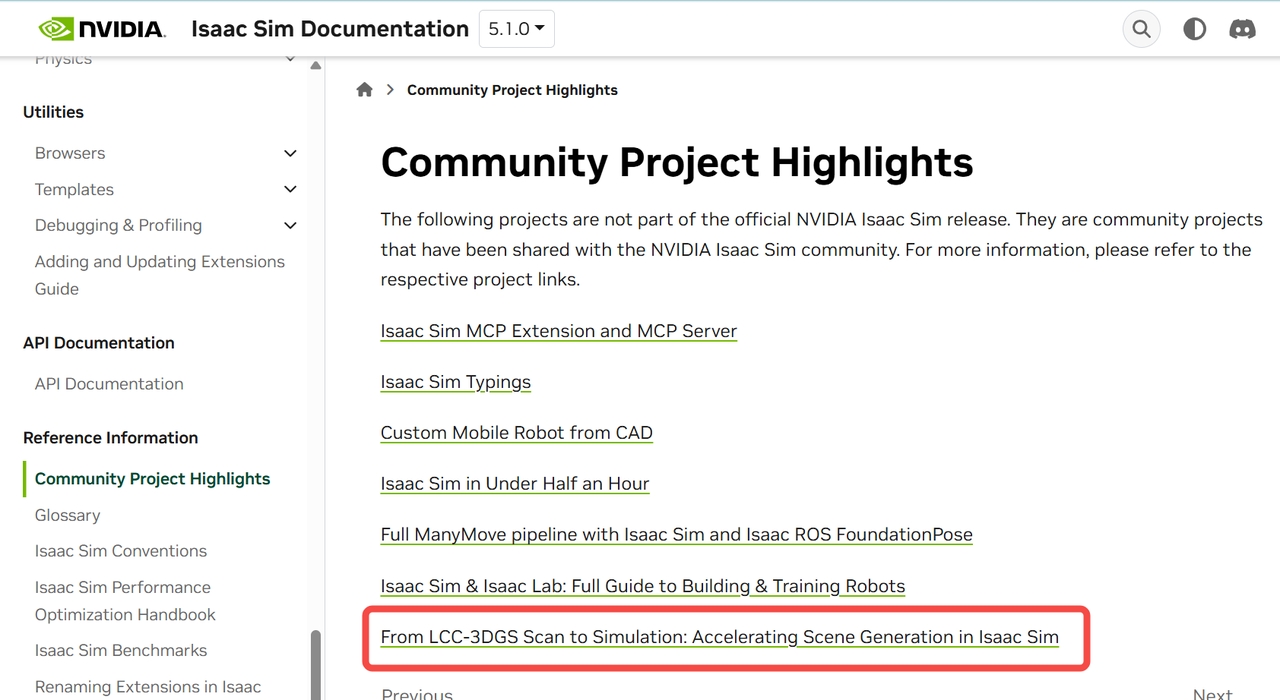Open Isaac Sim Benchmarks sidebar link
The height and width of the screenshot is (700, 1280).
(121, 650)
